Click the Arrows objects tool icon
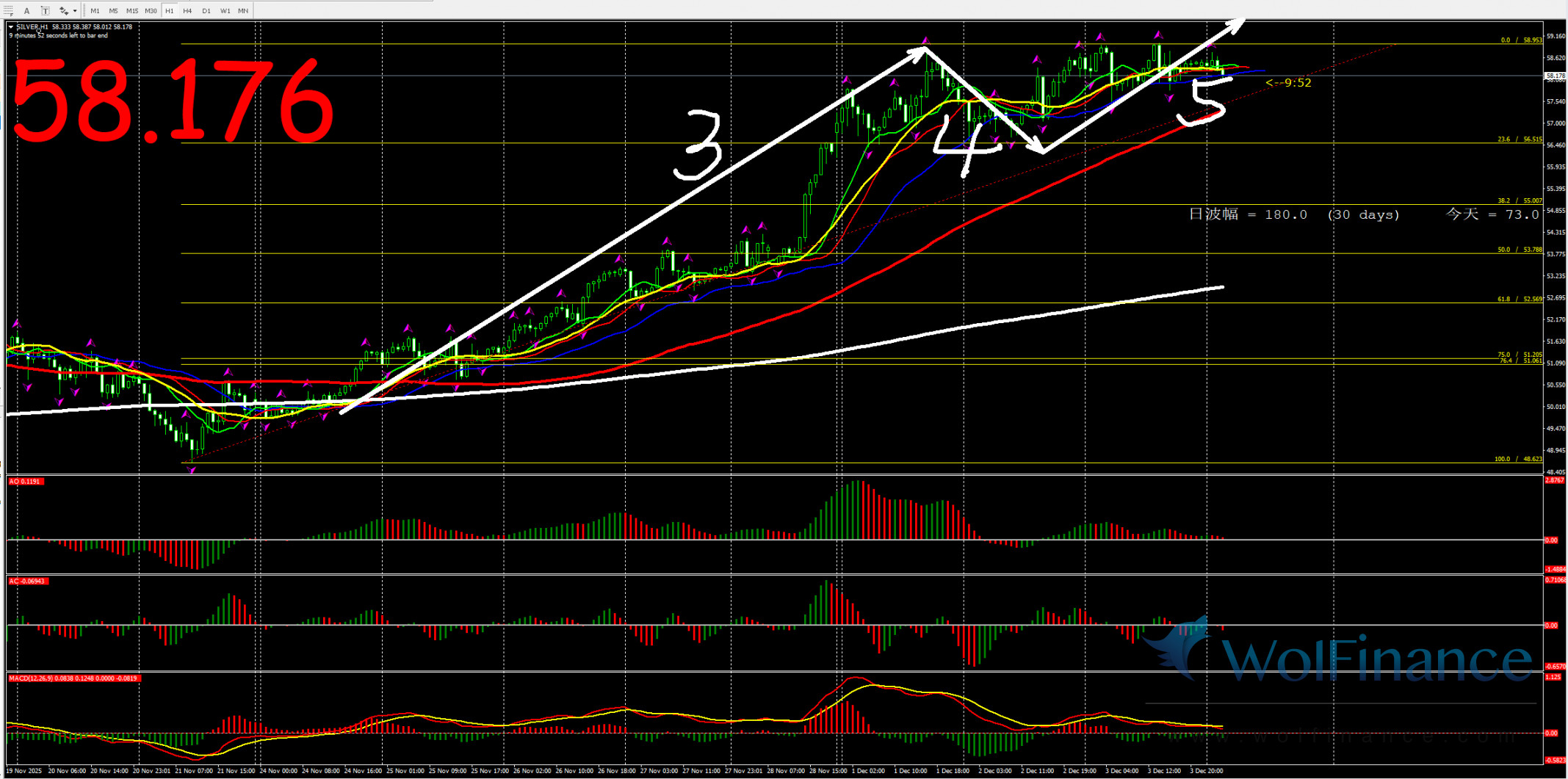 pos(64,10)
